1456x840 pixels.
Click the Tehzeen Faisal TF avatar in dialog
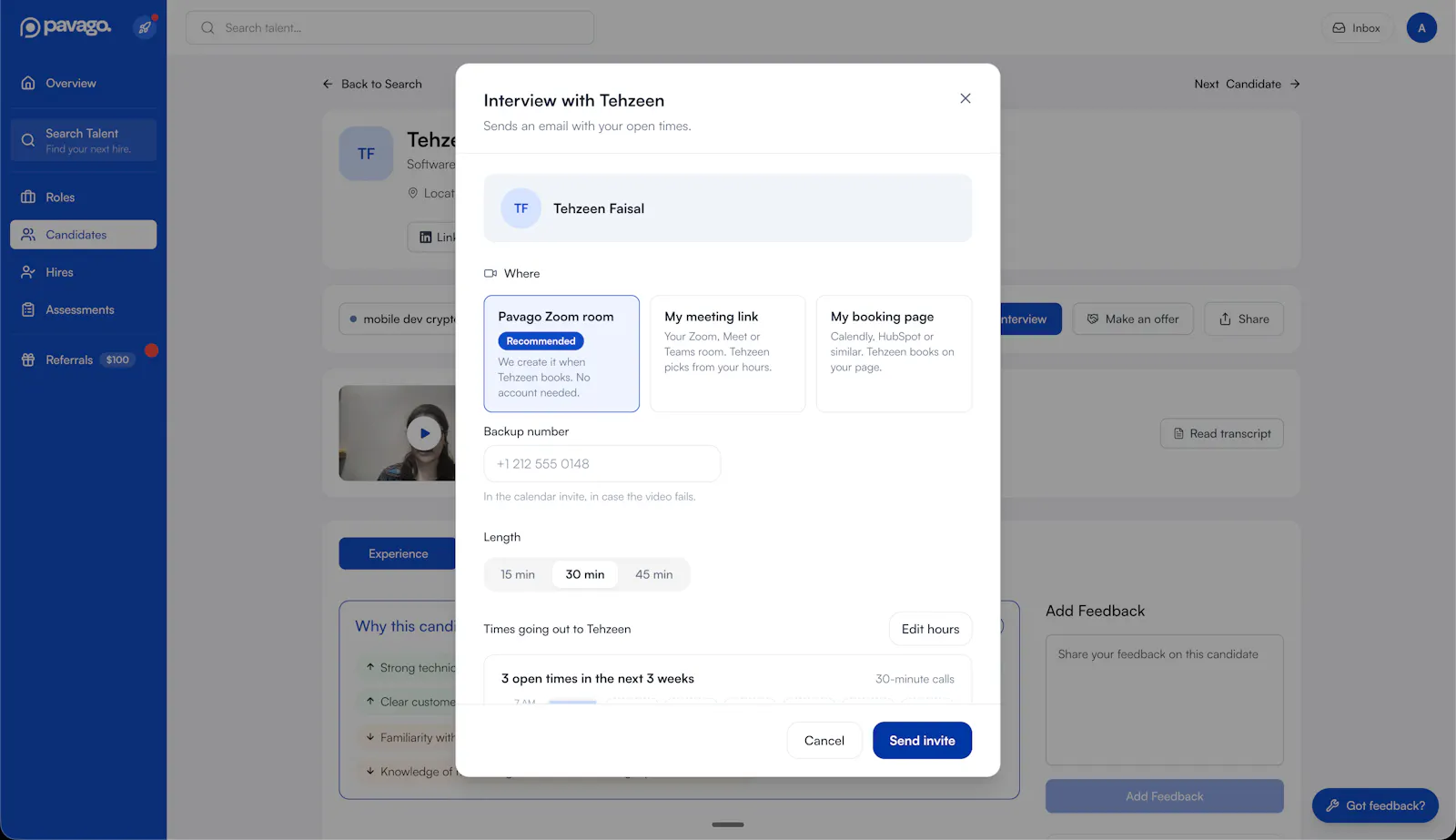tap(521, 208)
